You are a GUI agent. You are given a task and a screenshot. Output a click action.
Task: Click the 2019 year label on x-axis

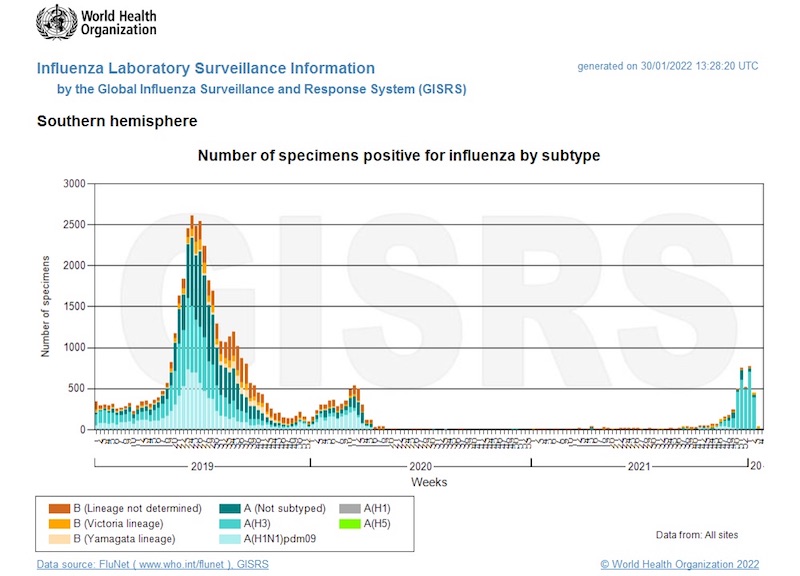pos(202,466)
